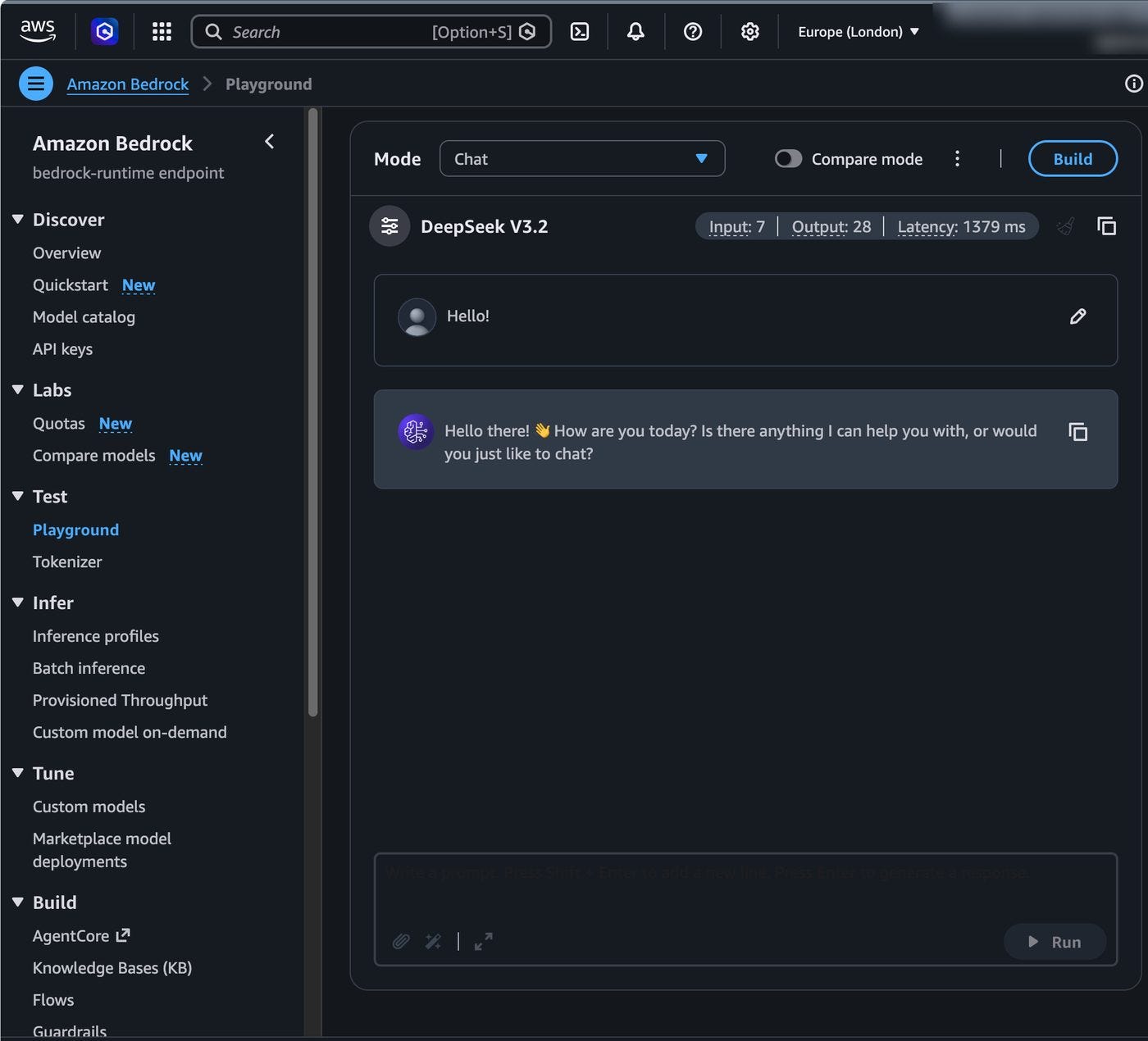
Task: Collapse the Amazon Bedrock sidebar with the chevron
Action: pyautogui.click(x=269, y=142)
